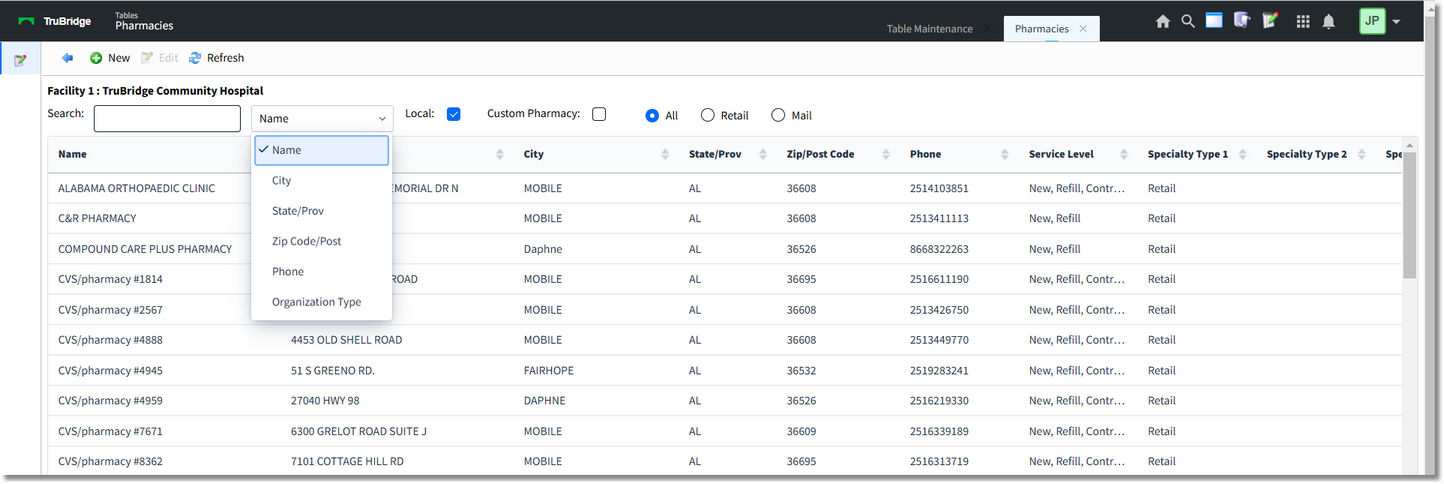Sort the City column arrows

click(665, 154)
